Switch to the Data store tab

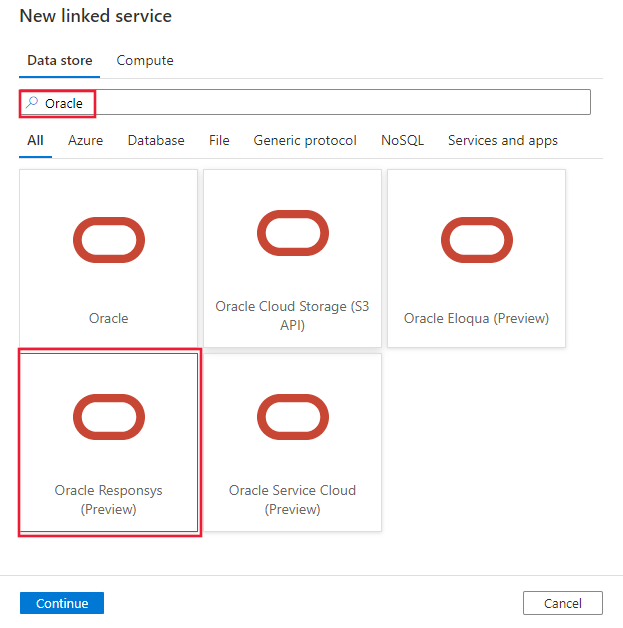pyautogui.click(x=60, y=61)
